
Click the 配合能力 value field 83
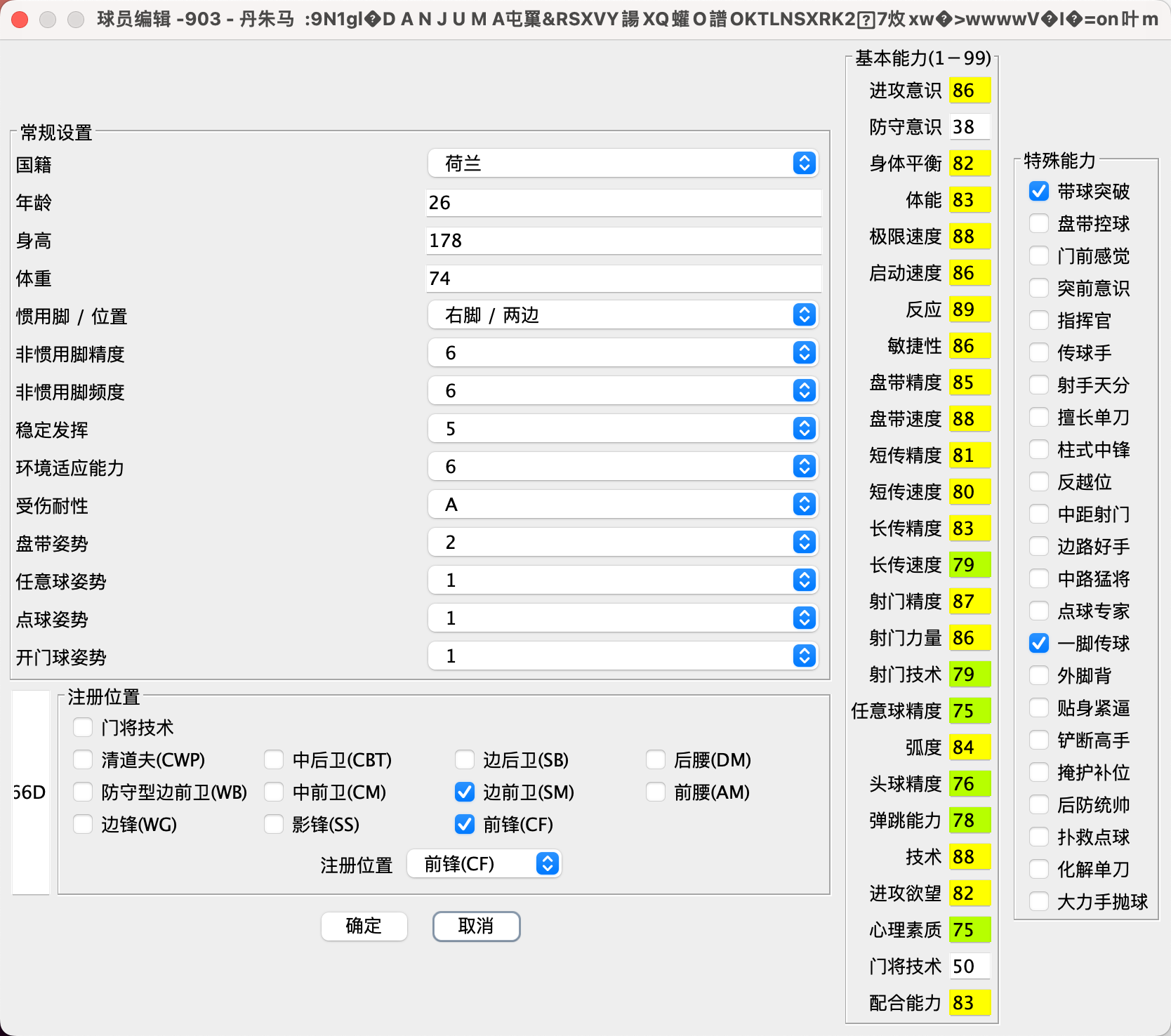click(x=970, y=1003)
